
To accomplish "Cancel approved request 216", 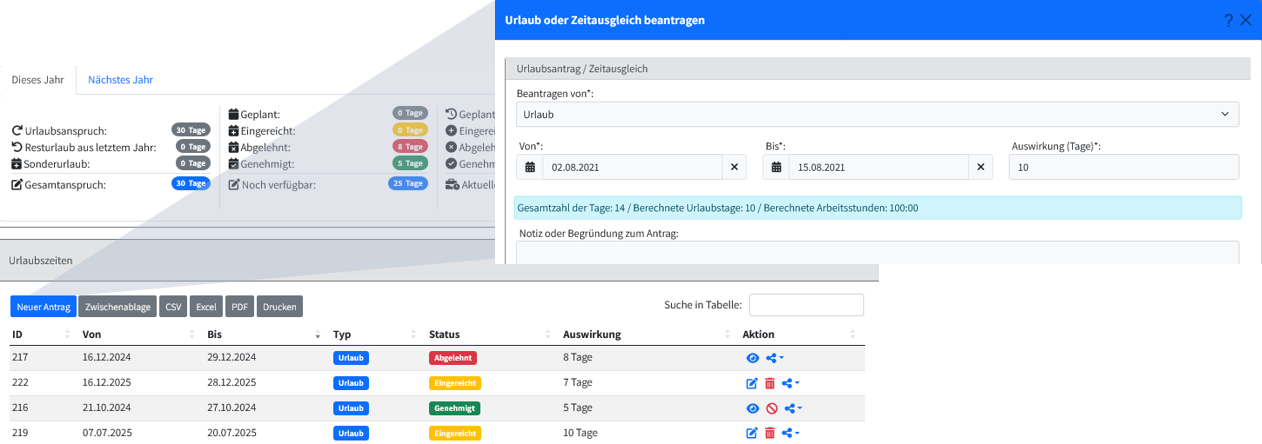I will [x=771, y=408].
